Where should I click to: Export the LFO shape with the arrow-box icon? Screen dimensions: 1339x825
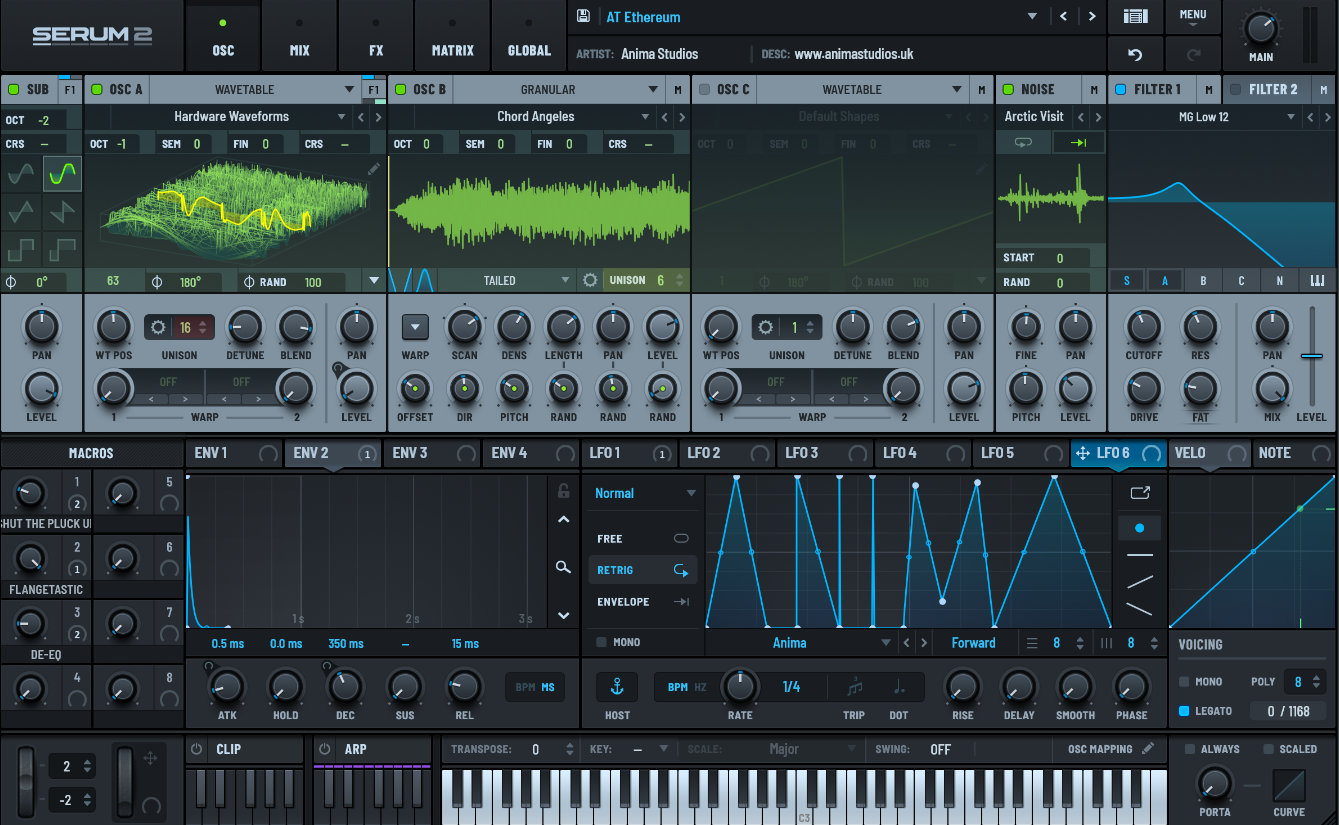(1140, 492)
